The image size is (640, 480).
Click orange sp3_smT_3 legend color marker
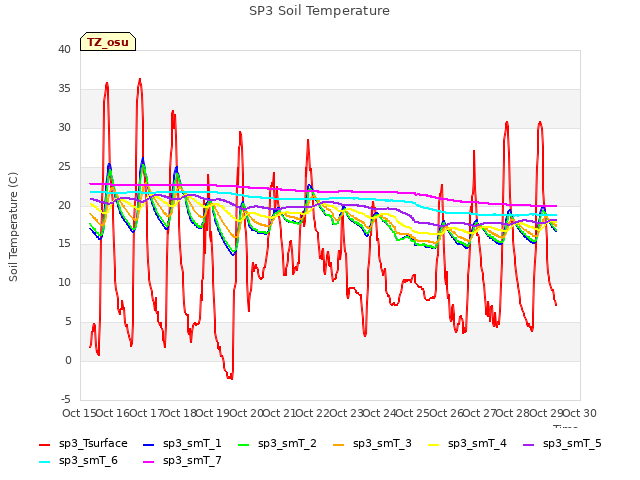pyautogui.click(x=339, y=444)
